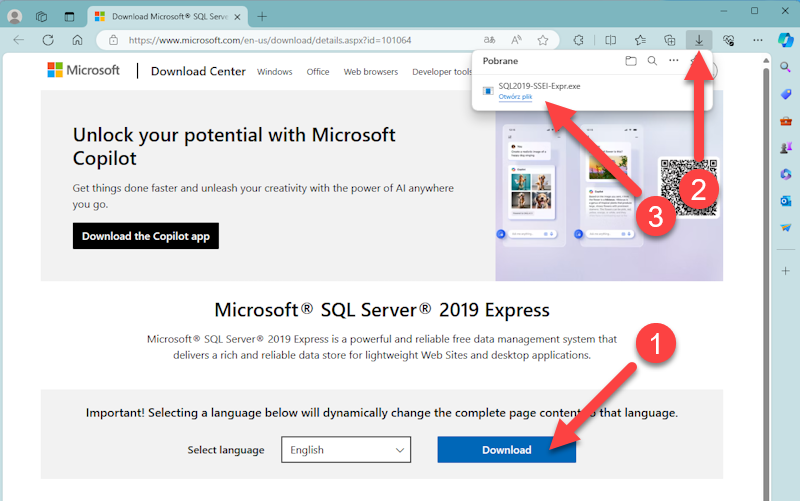Open the Windows navigation menu
This screenshot has width=800, height=501.
click(x=274, y=72)
